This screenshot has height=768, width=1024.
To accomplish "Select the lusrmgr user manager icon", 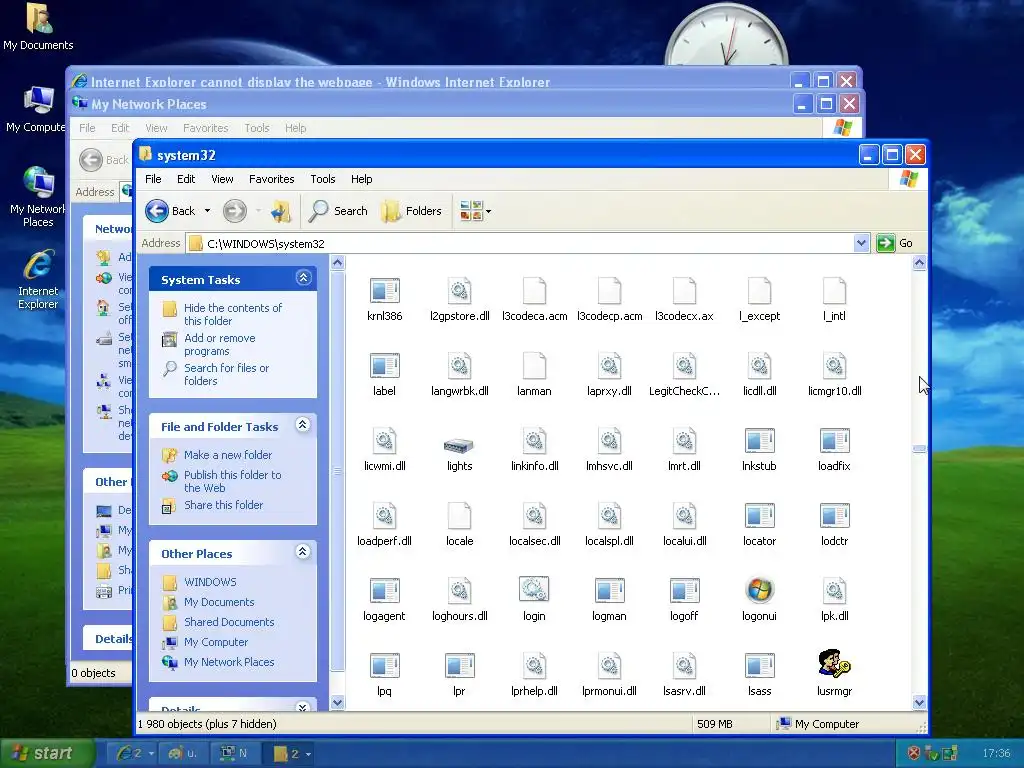I will click(834, 664).
